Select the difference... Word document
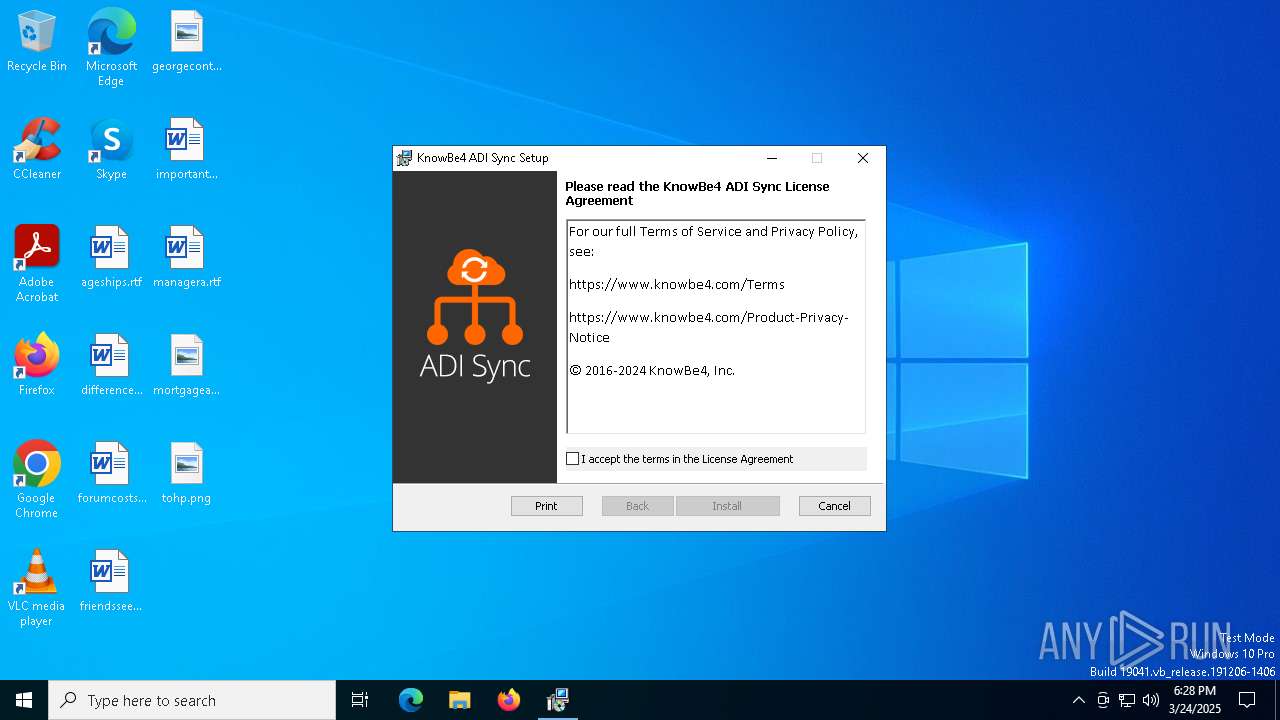Viewport: 1280px width, 720px height. (111, 366)
